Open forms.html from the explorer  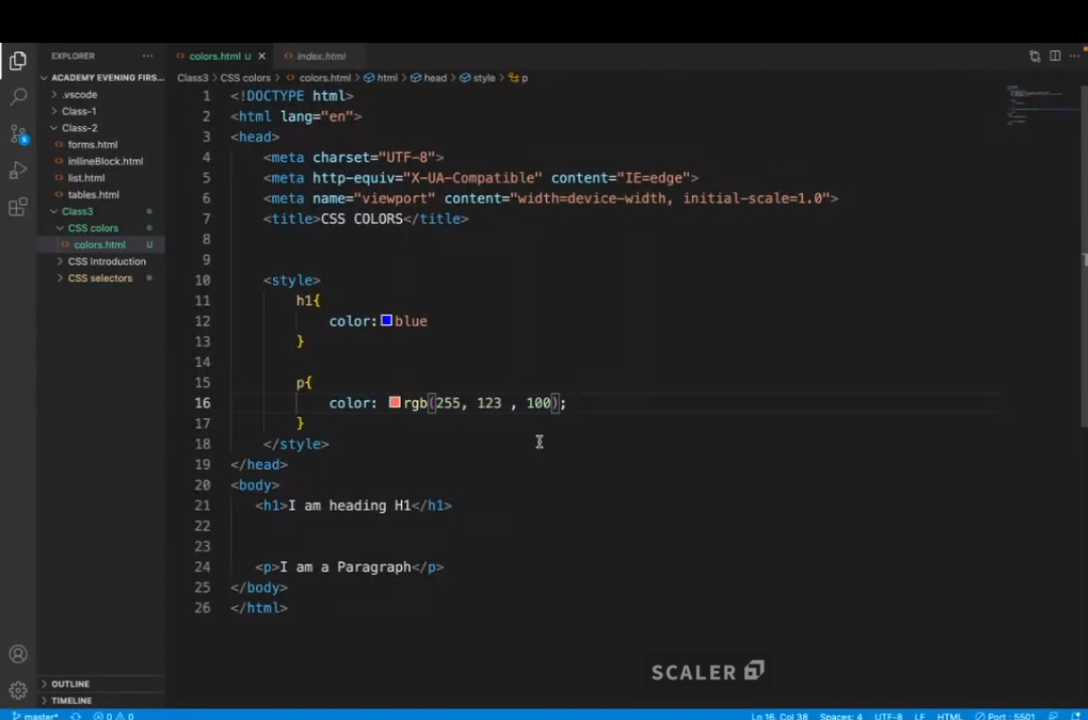[92, 145]
